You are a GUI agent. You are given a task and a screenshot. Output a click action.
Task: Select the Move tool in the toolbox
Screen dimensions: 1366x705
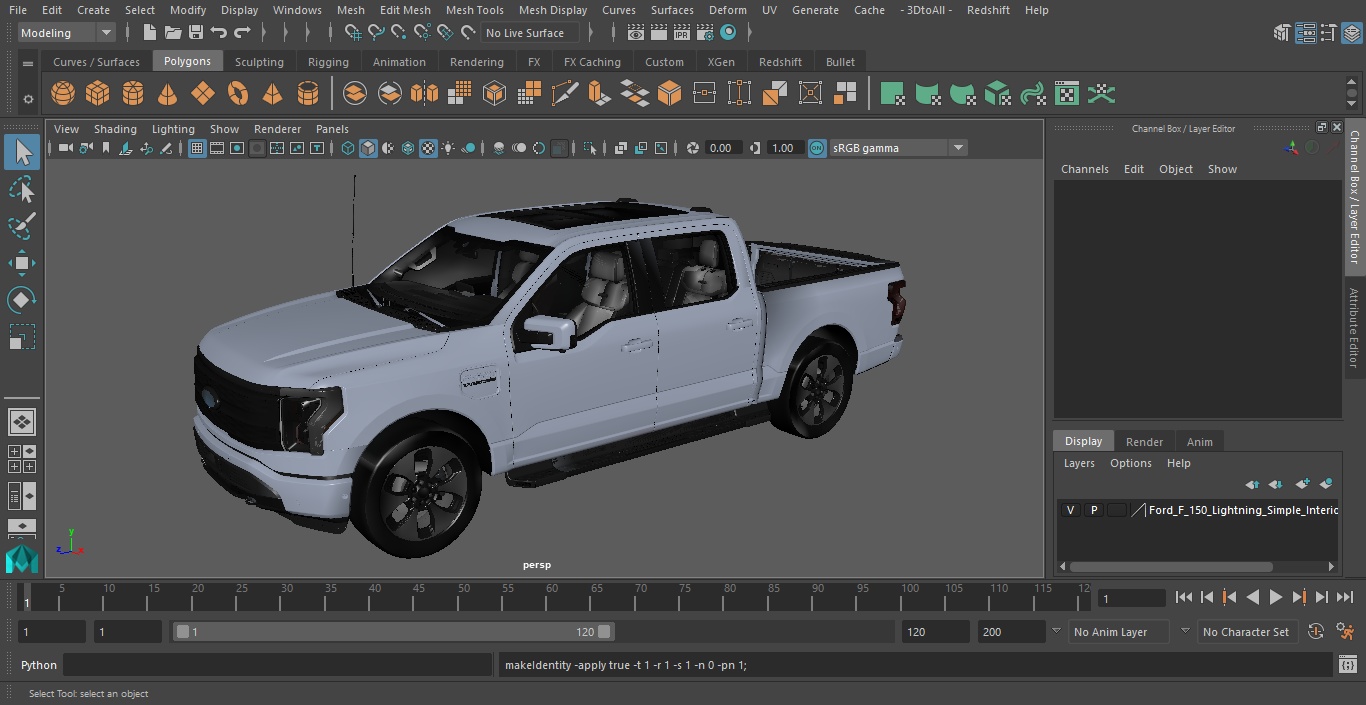(x=22, y=264)
